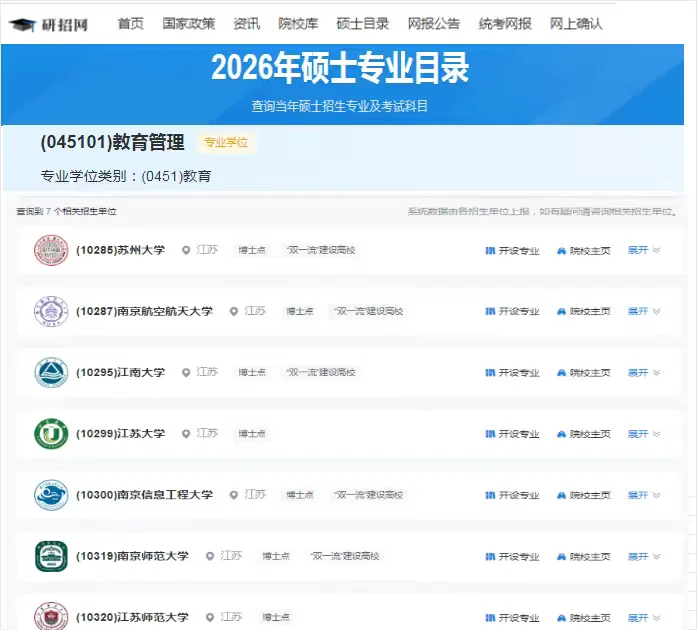697x630 pixels.
Task: Open 网报公告 from the top menu
Action: pos(434,24)
